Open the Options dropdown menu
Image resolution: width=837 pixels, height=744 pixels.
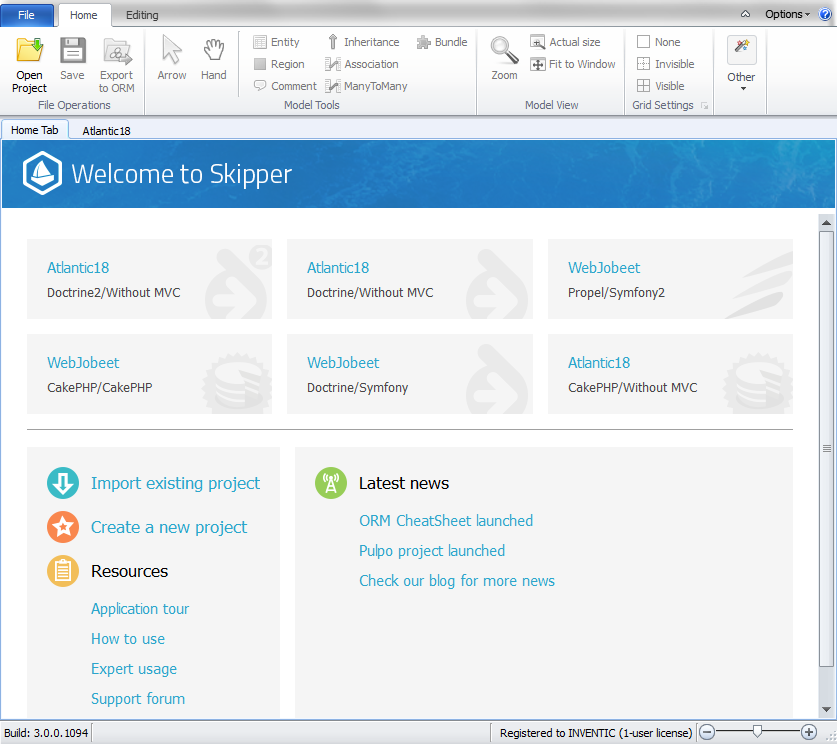[x=787, y=14]
